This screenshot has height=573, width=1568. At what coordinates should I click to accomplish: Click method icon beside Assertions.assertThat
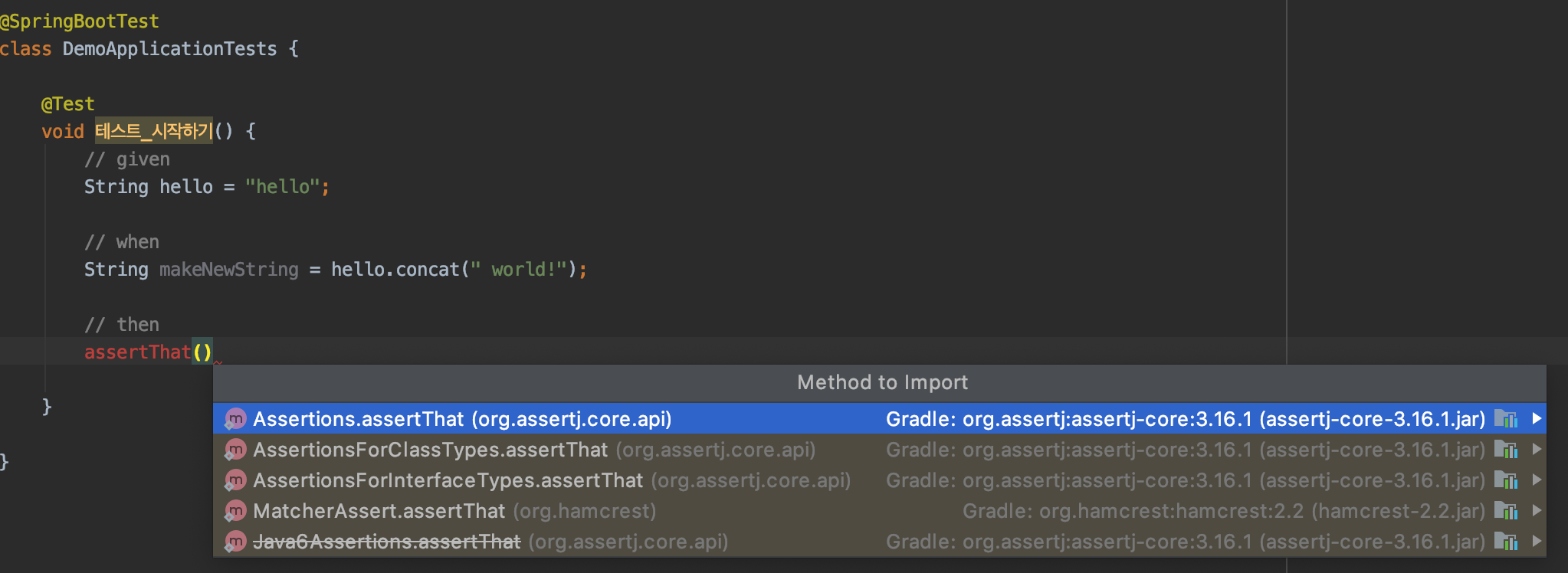[x=235, y=419]
